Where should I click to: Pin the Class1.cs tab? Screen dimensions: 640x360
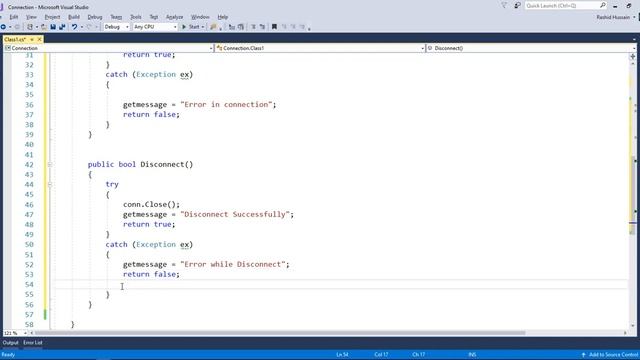point(32,39)
